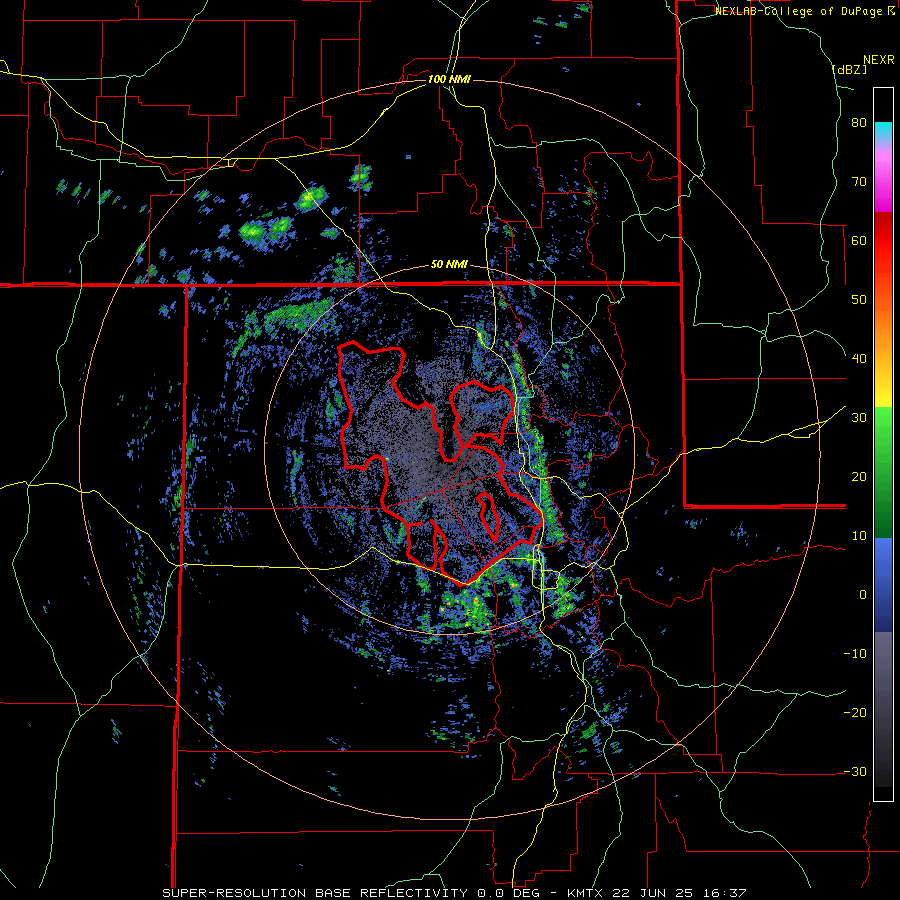This screenshot has width=900, height=900.
Task: Click the 60 value on the dBZ scale
Action: (x=859, y=240)
